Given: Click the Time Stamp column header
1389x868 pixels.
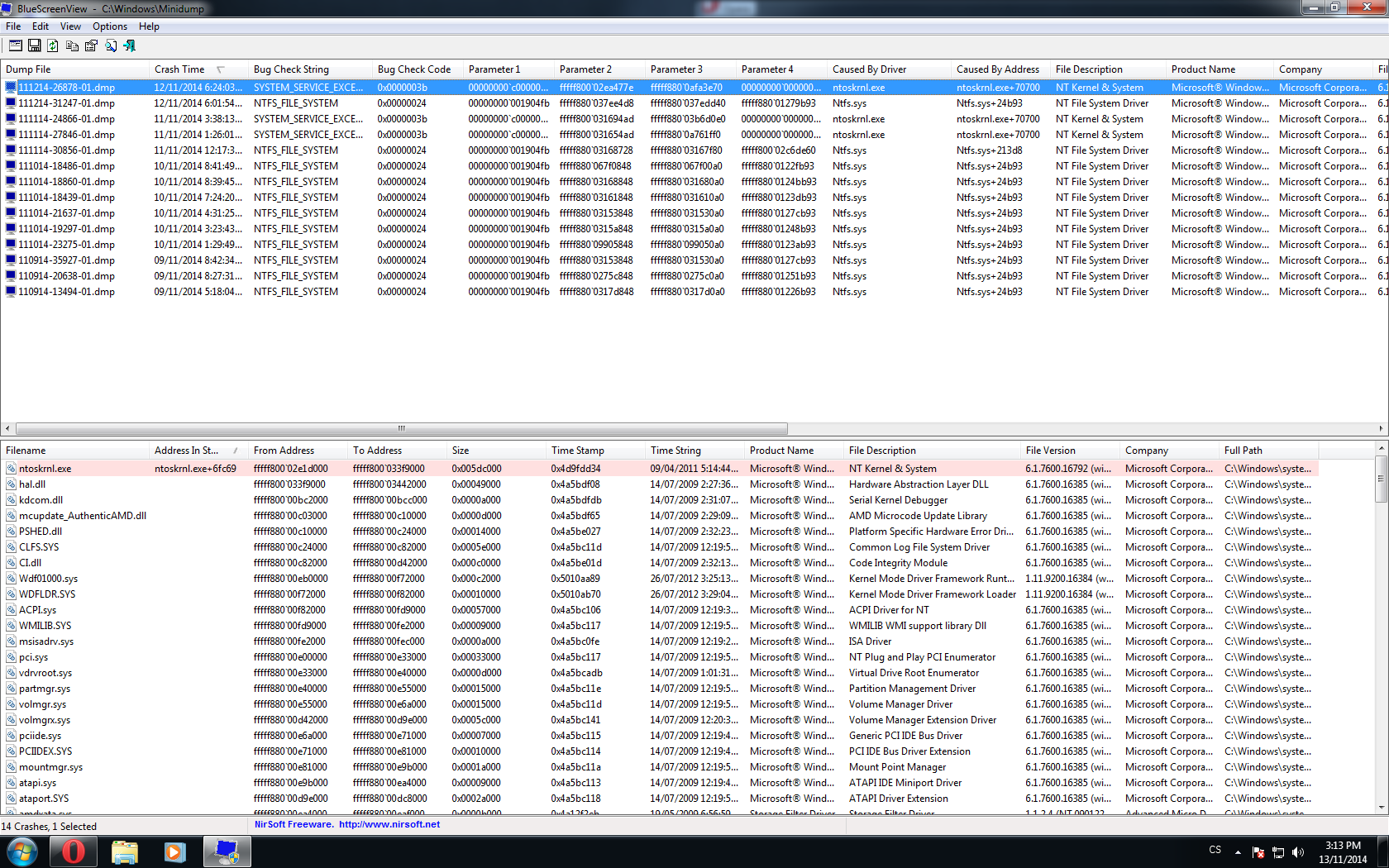Looking at the screenshot, I should coord(595,451).
